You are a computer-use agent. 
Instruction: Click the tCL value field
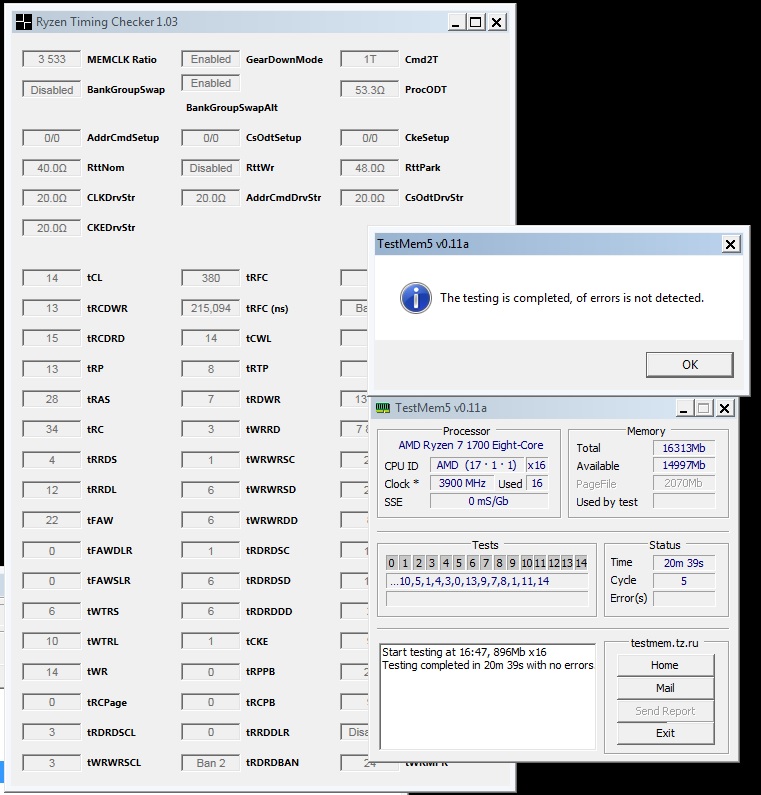(52, 278)
